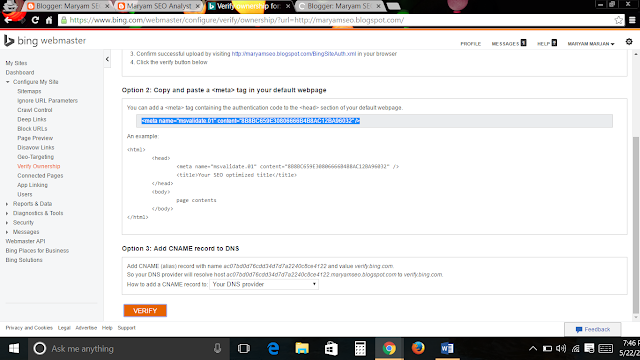Open the BingSiteAuth.xml link
Viewport: 640px width, 360px height.
(x=294, y=54)
